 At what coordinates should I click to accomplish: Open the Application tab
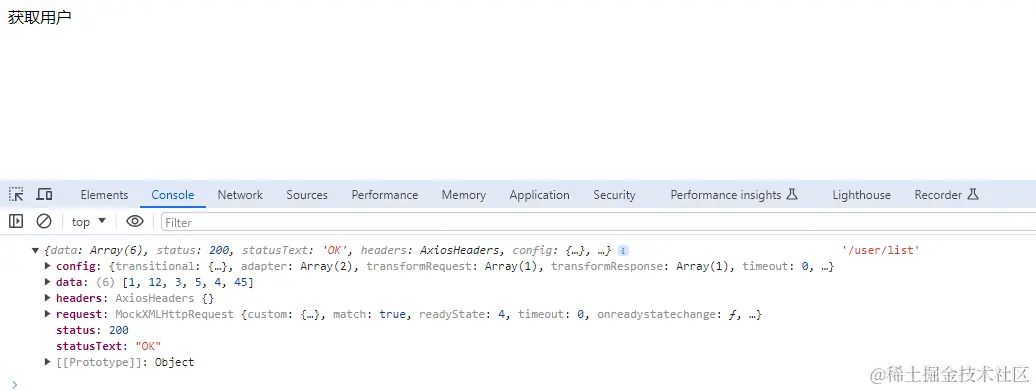point(539,195)
